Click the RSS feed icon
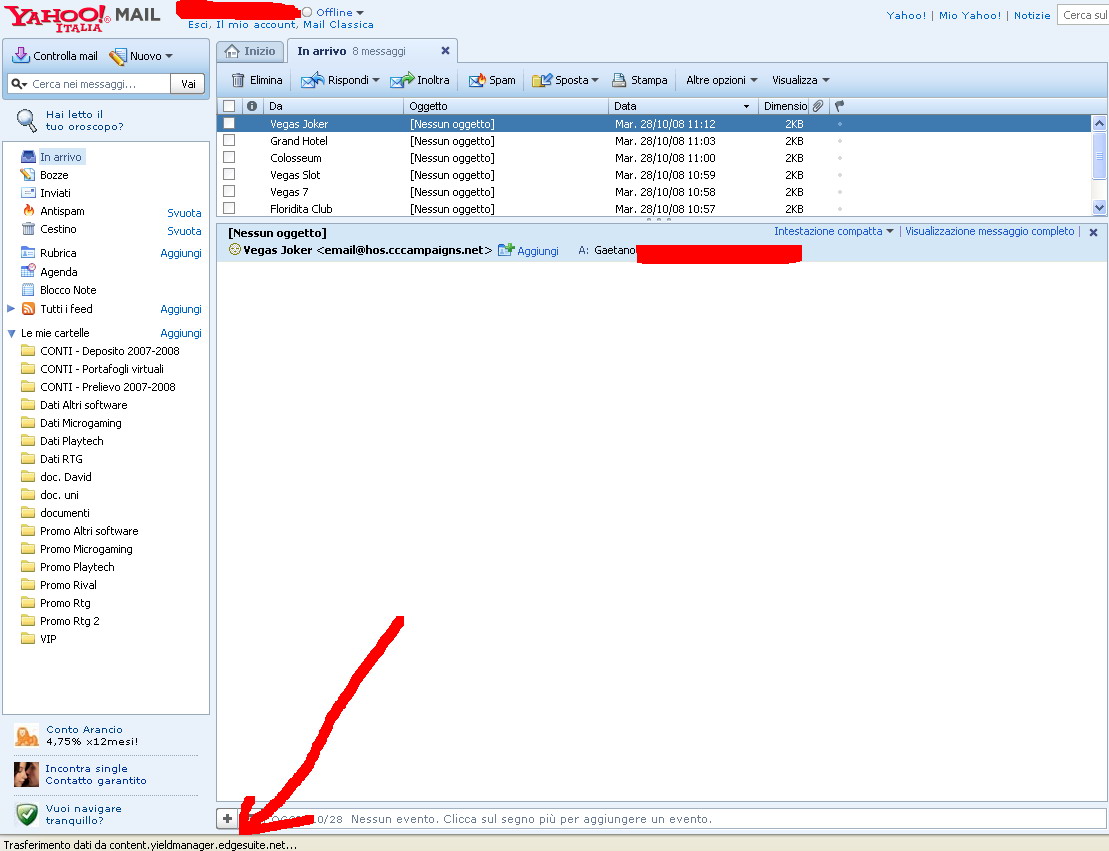Image resolution: width=1109 pixels, height=851 pixels. 28,308
